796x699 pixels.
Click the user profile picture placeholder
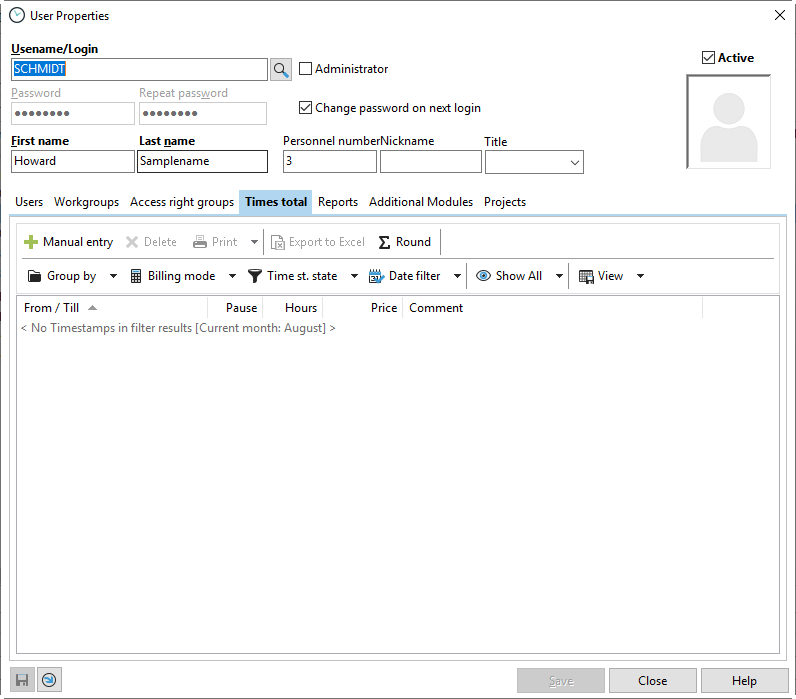pyautogui.click(x=728, y=122)
